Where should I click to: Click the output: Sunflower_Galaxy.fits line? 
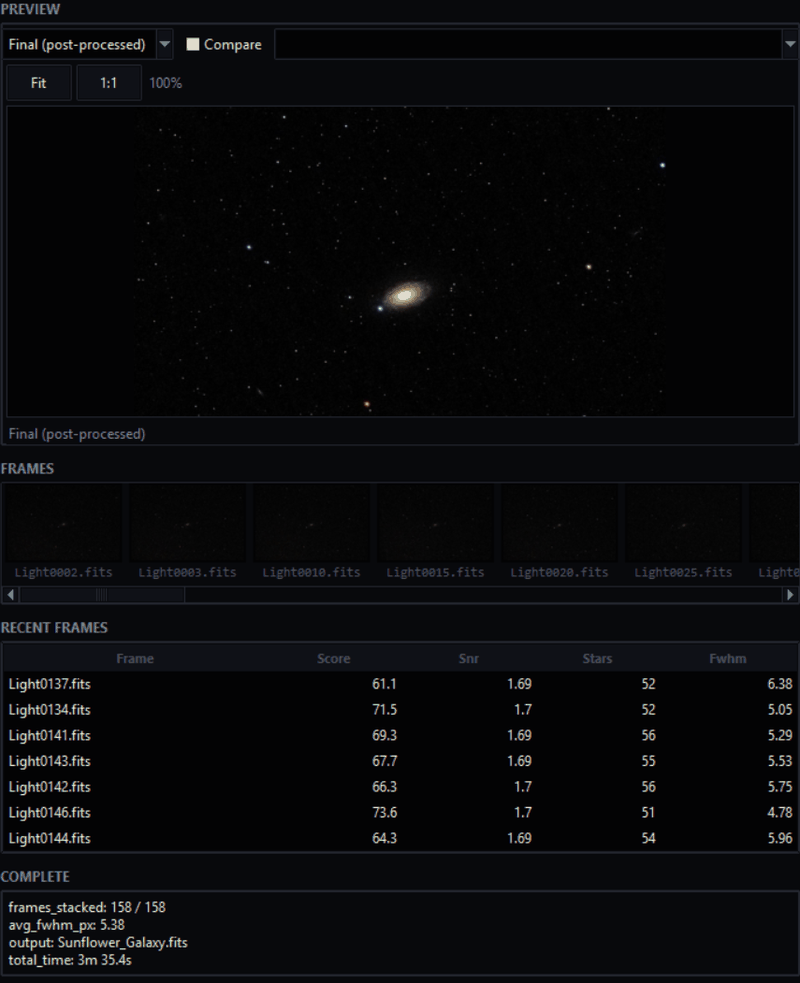[98, 942]
